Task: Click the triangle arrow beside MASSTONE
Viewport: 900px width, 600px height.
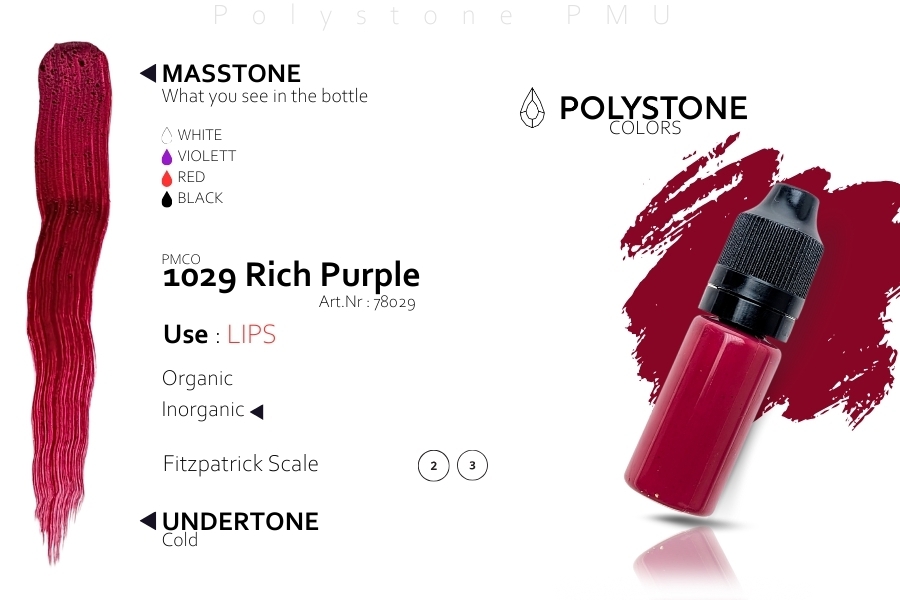Action: 148,73
